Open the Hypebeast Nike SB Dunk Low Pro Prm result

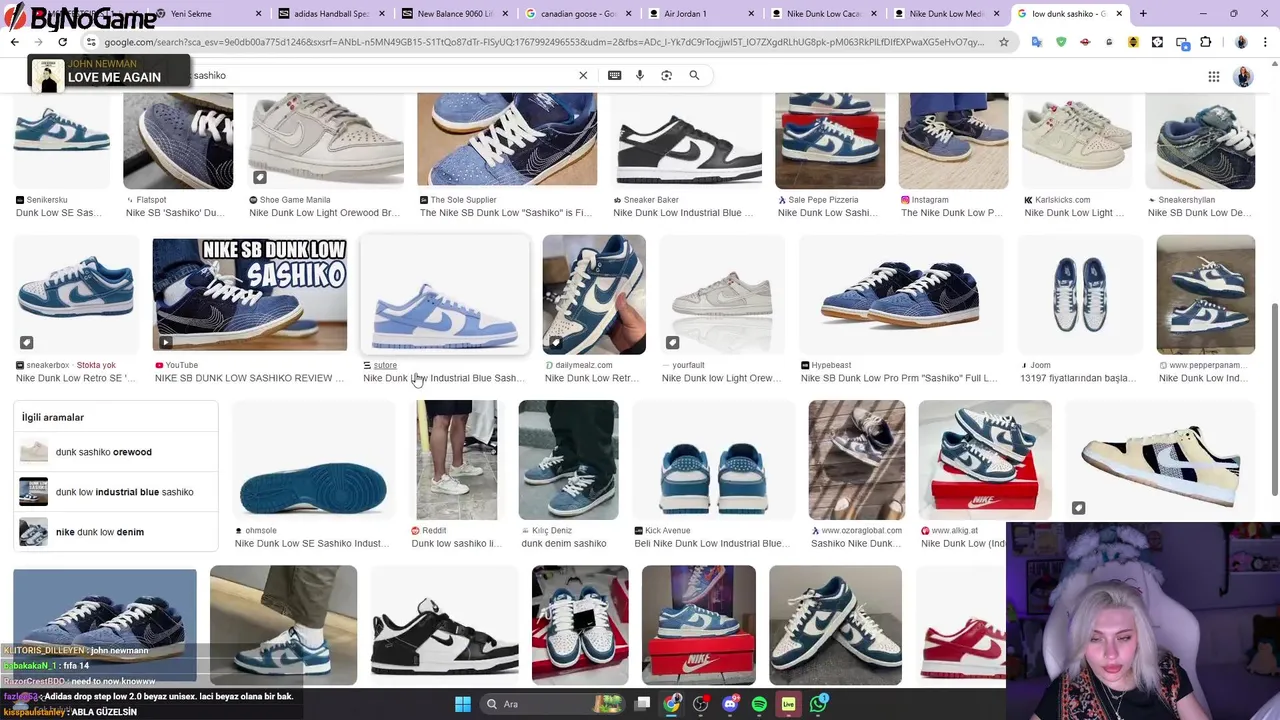(x=899, y=378)
